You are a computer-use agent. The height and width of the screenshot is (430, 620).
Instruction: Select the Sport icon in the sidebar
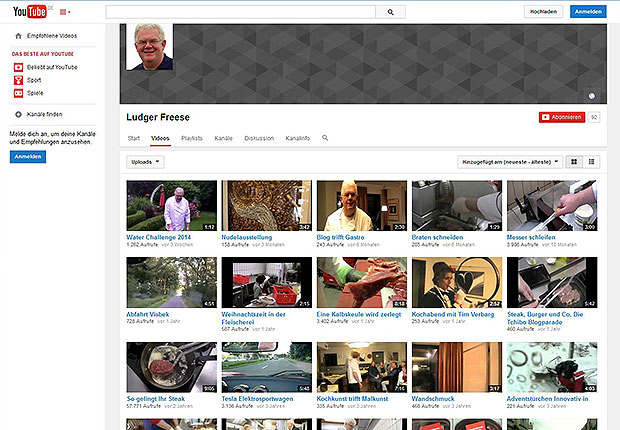(17, 78)
